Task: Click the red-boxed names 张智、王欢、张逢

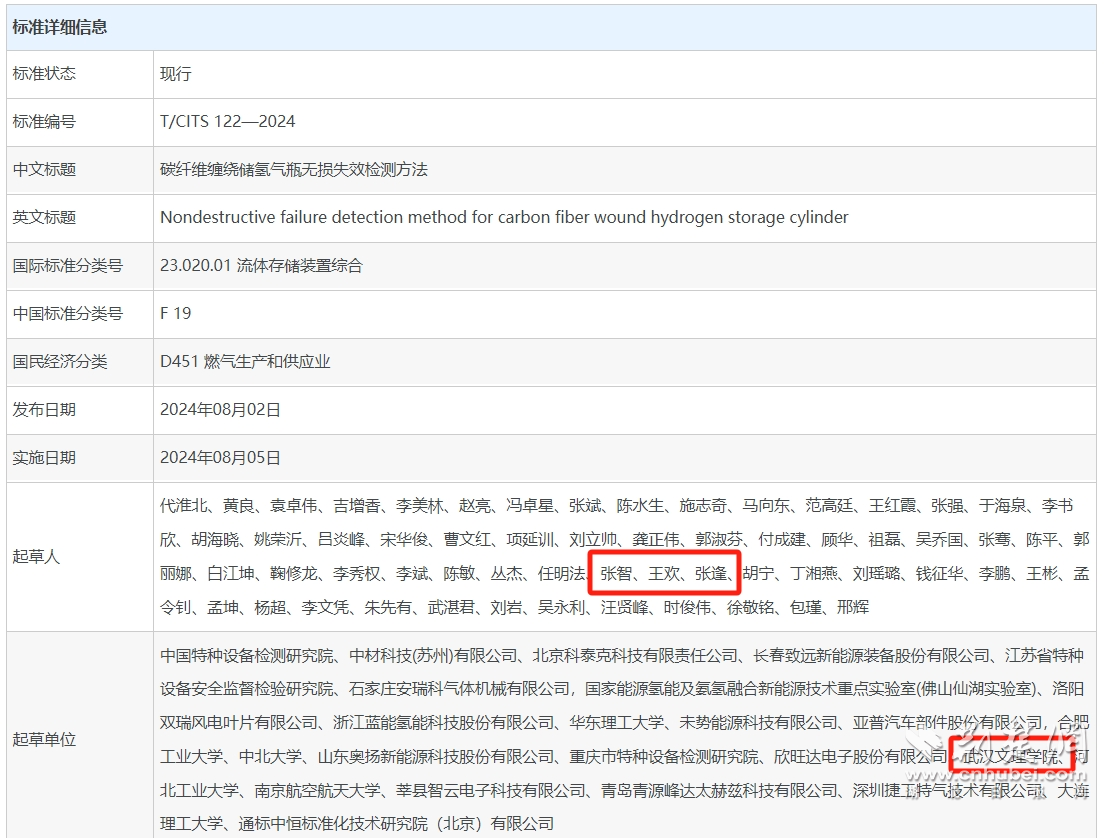Action: click(664, 574)
